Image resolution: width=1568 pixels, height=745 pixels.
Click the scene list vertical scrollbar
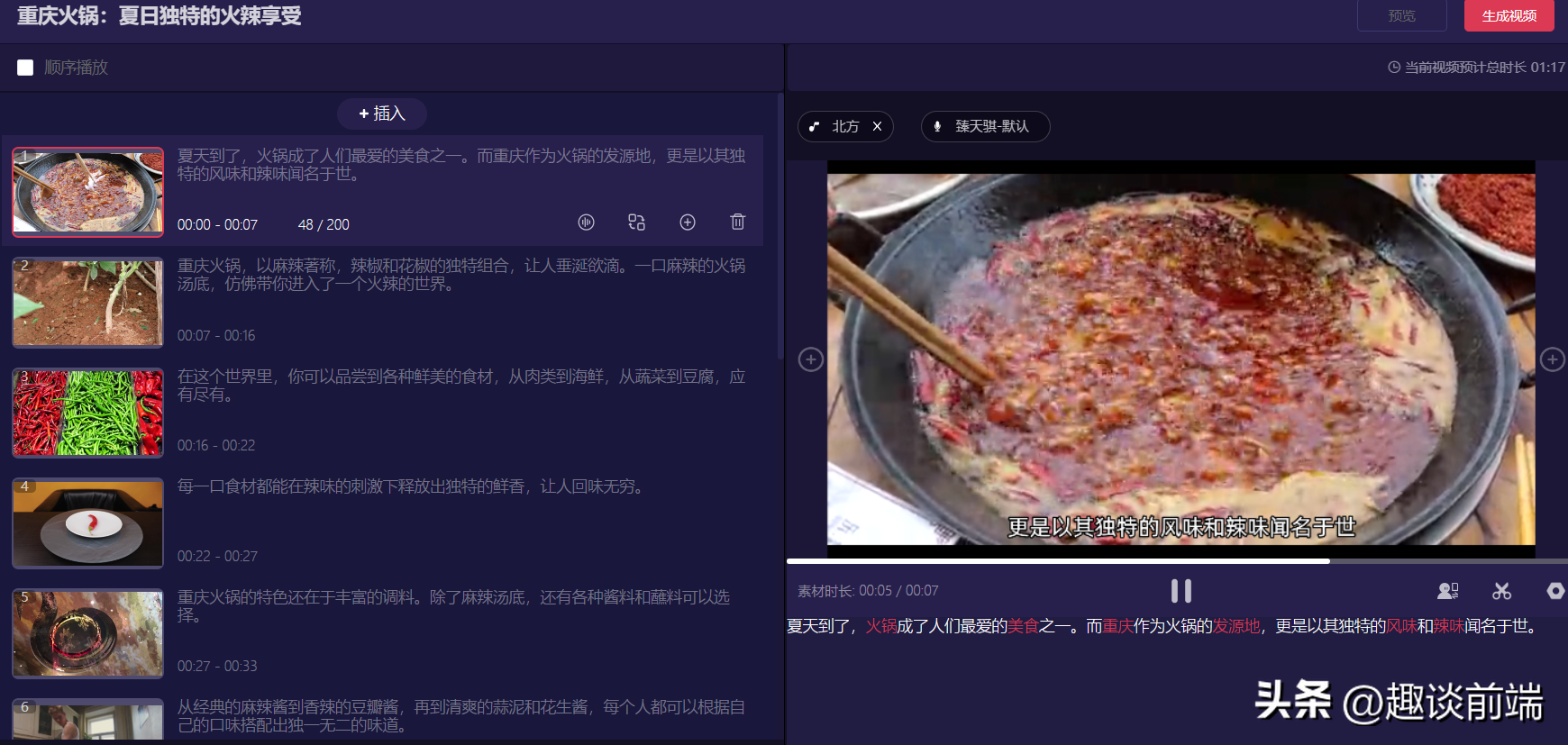(780, 225)
